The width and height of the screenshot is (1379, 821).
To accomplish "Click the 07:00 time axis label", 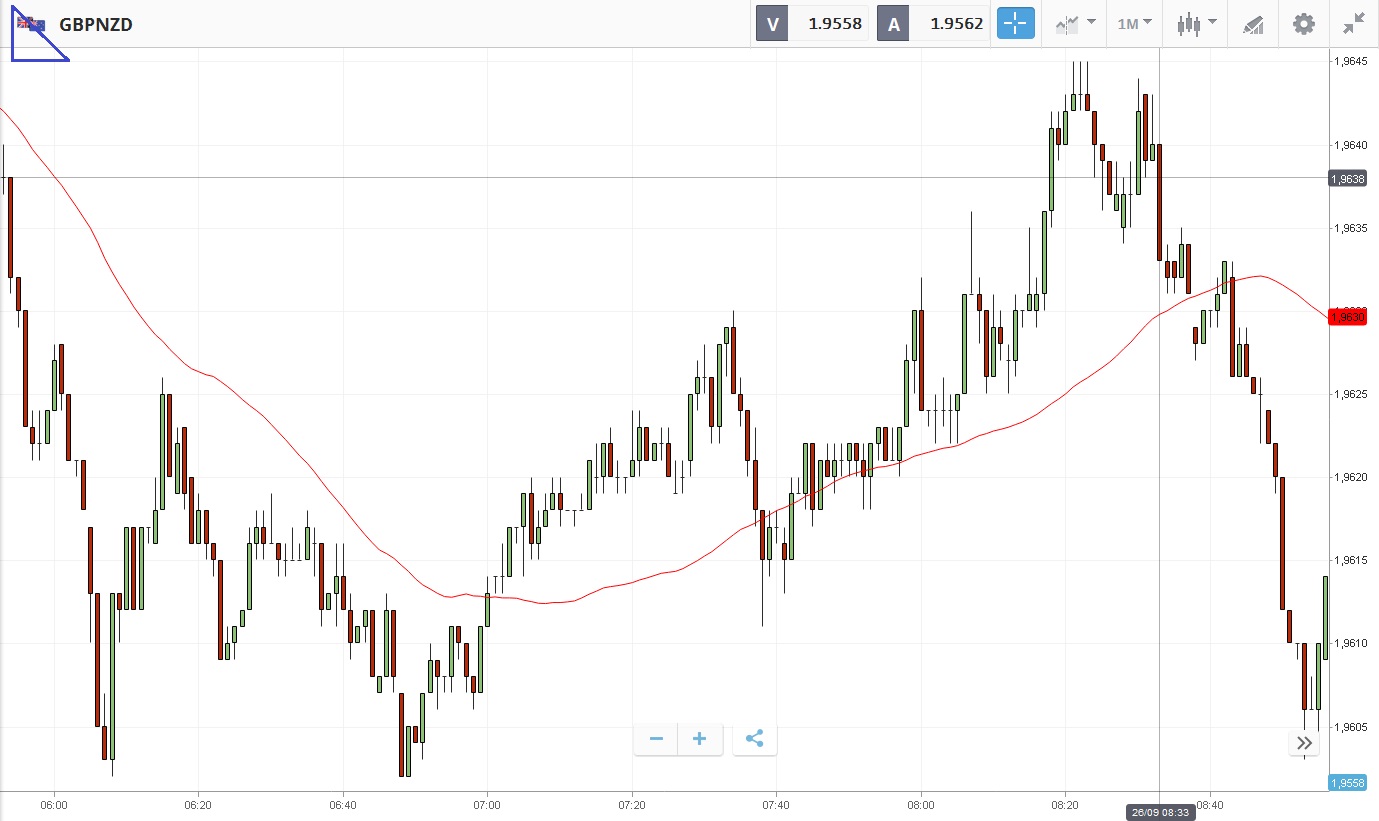I will pyautogui.click(x=487, y=804).
